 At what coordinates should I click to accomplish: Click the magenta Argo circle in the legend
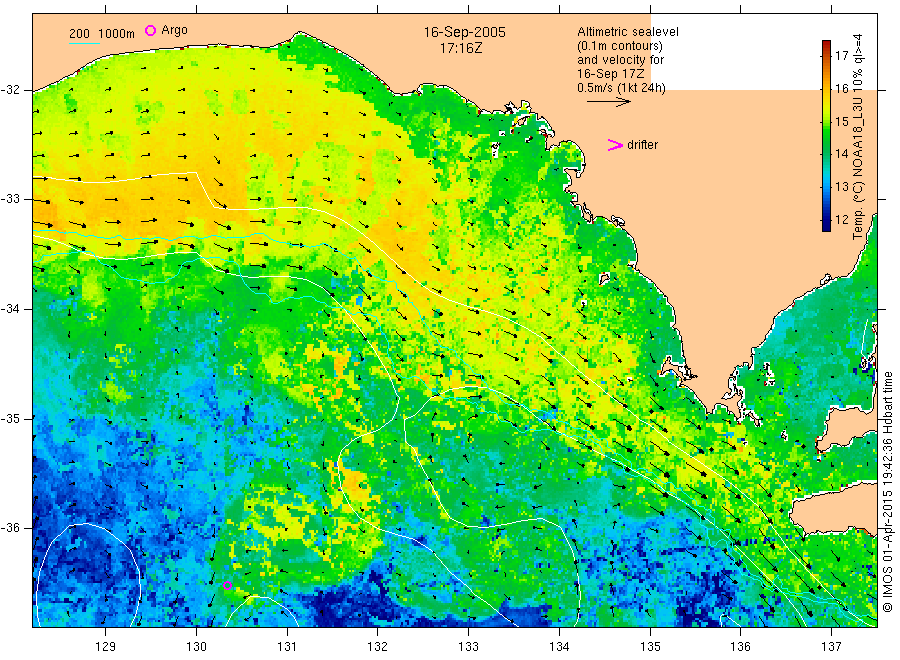[150, 30]
